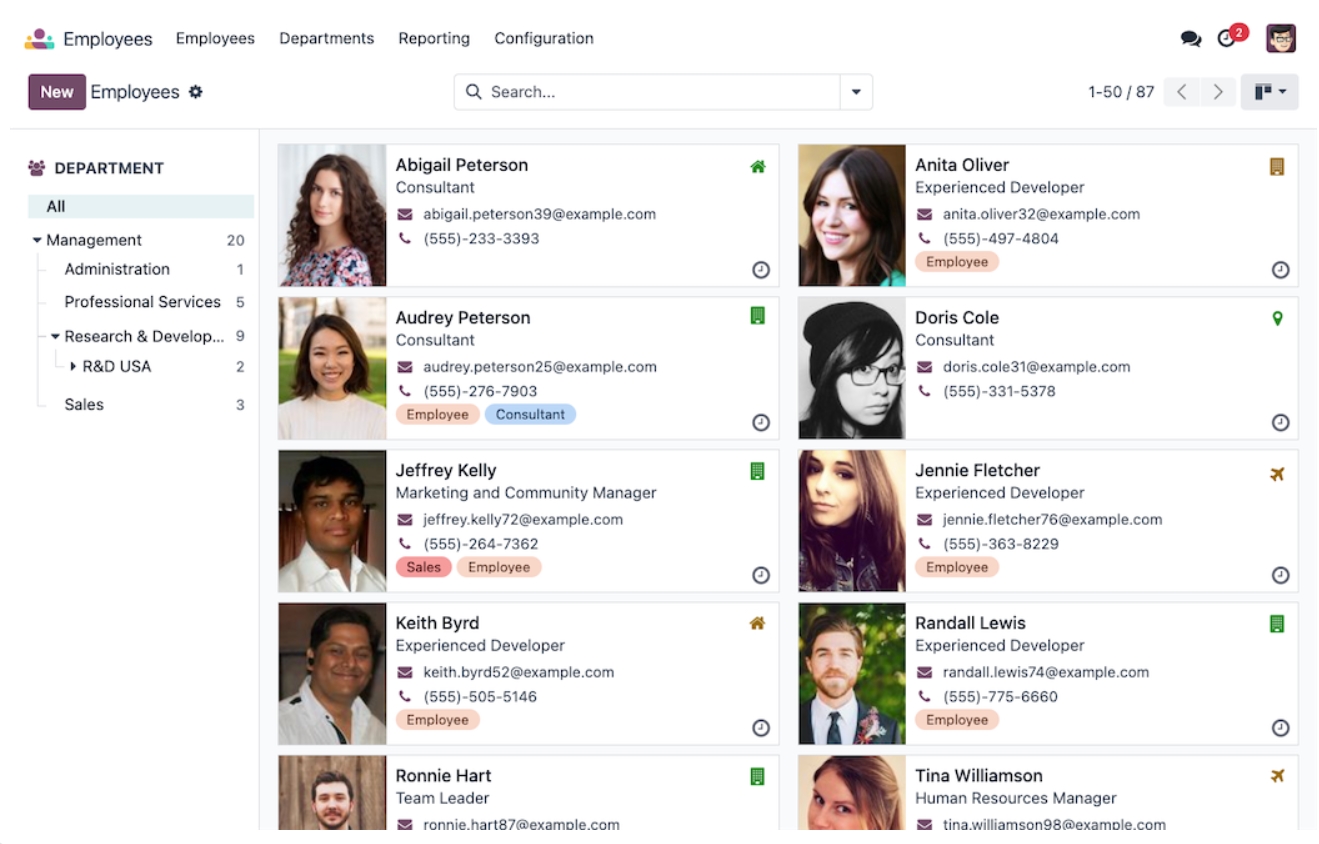The width and height of the screenshot is (1319, 844).
Task: Click the New button
Action: (57, 91)
